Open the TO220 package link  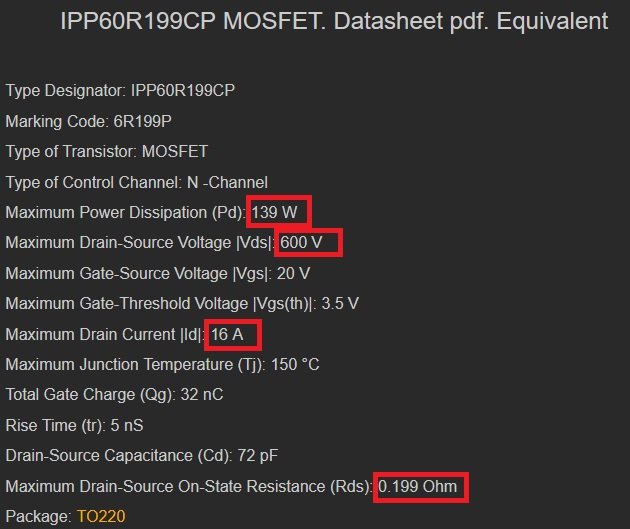tap(100, 517)
